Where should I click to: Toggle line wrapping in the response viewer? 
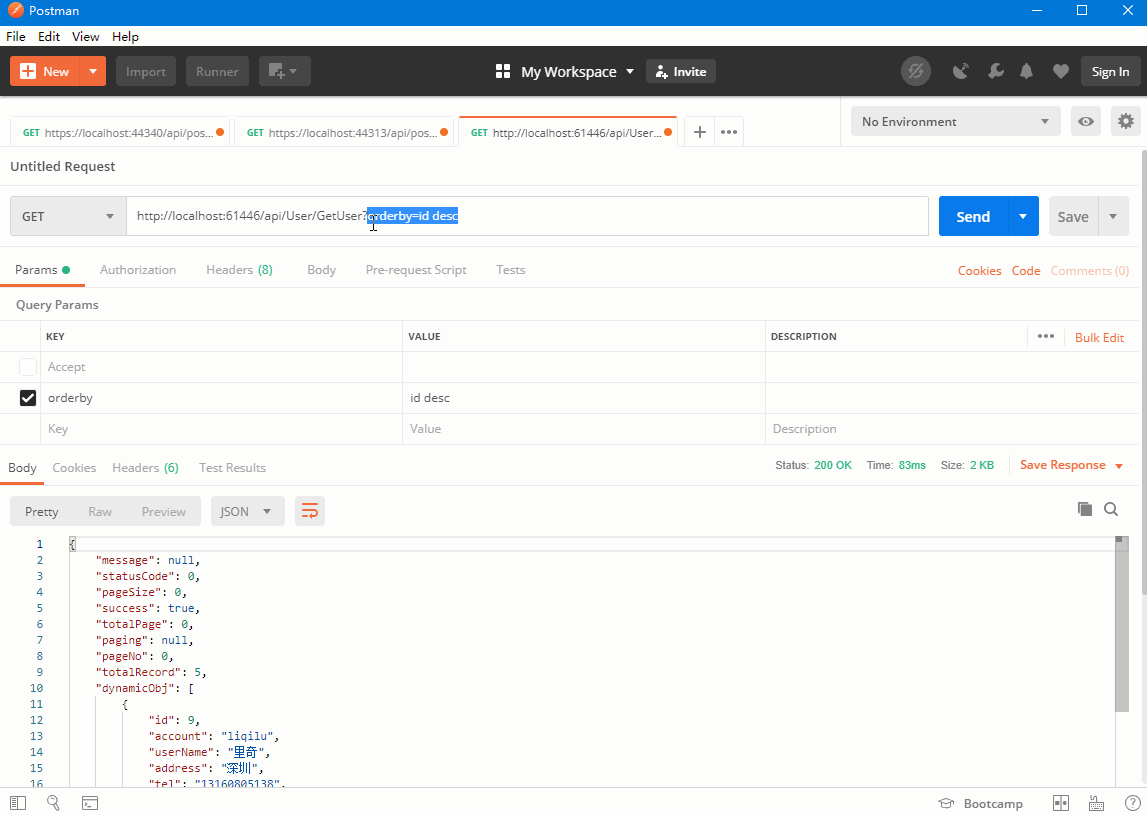pyautogui.click(x=309, y=510)
